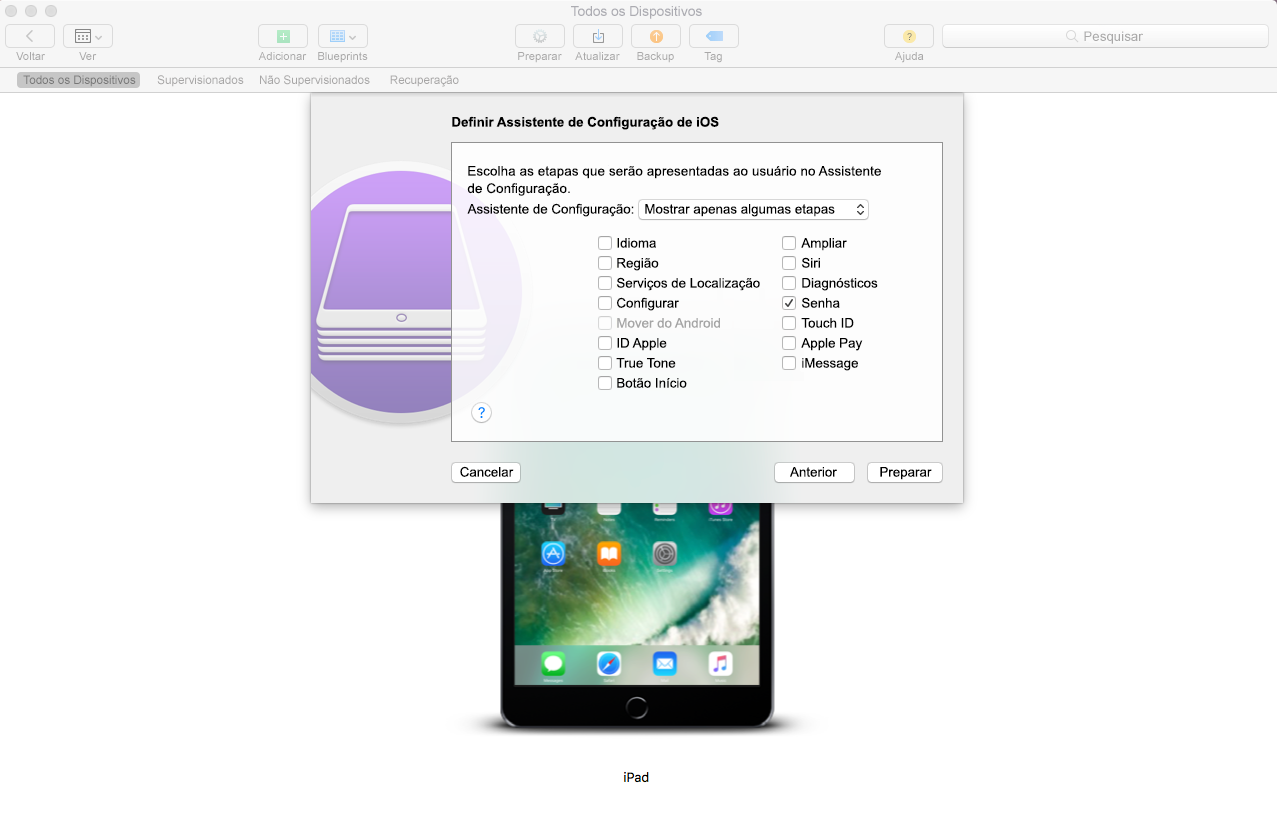
Task: Click the Messages icon on iPad dock
Action: point(553,663)
